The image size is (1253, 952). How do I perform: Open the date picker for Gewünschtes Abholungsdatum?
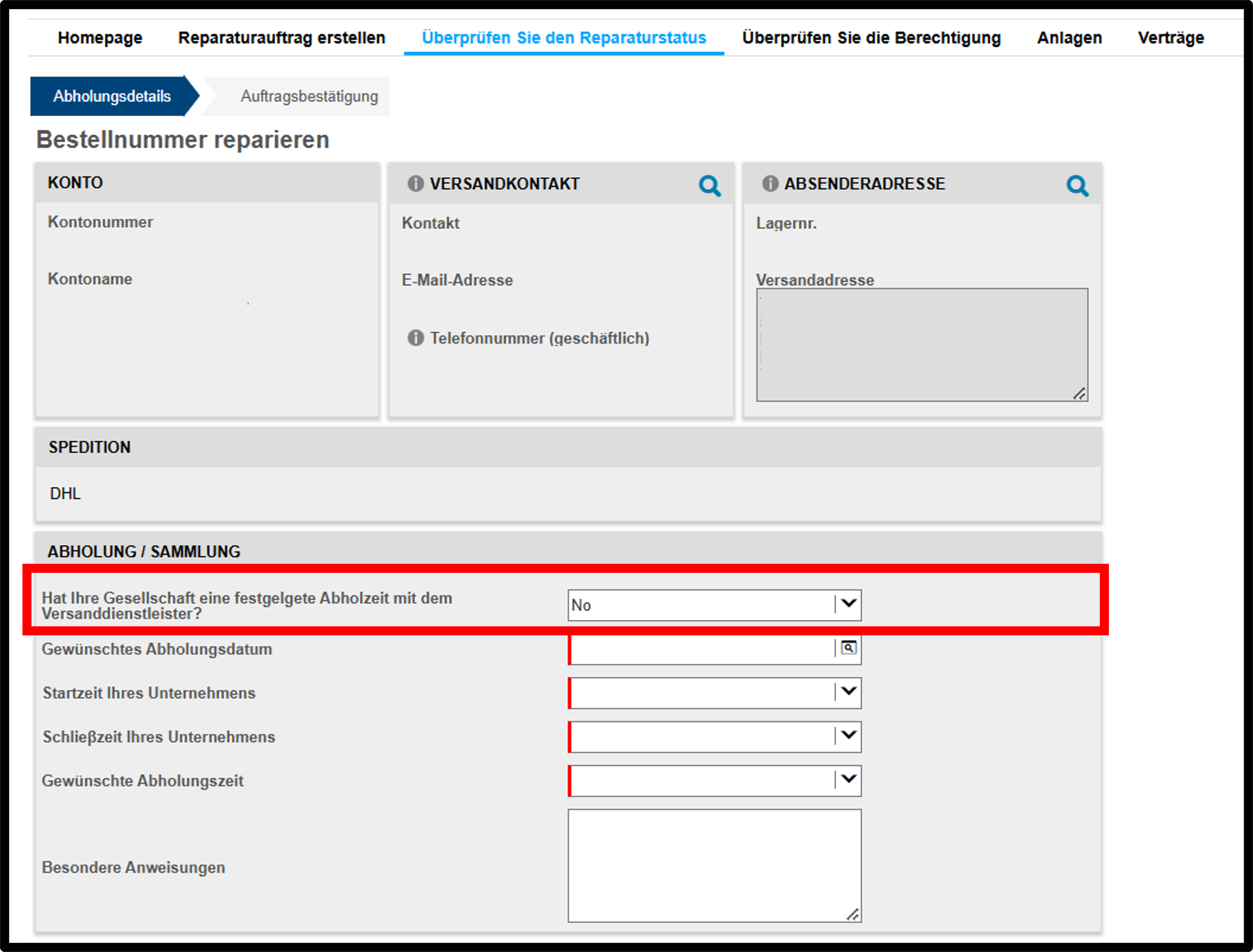click(848, 648)
